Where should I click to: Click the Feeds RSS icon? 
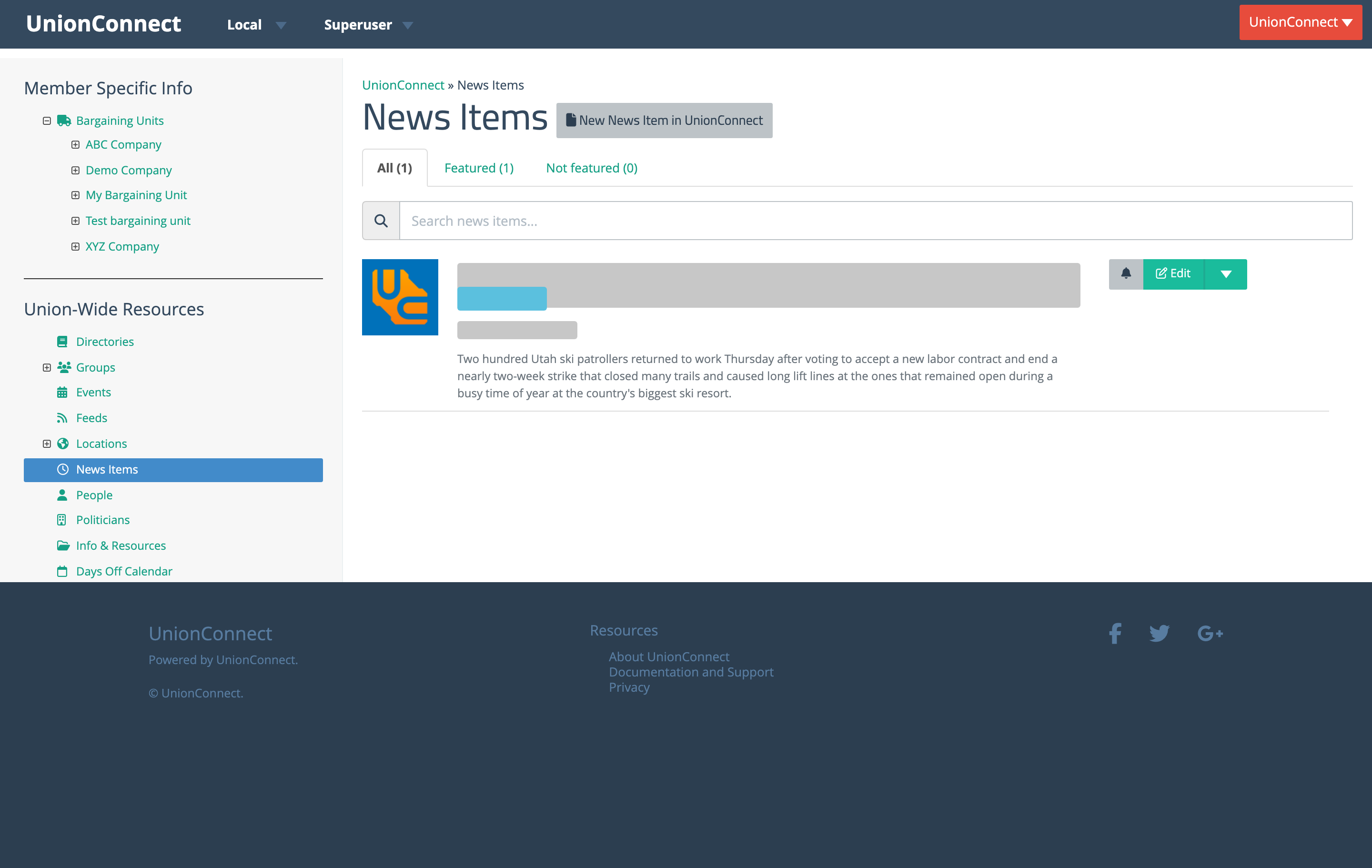point(62,418)
